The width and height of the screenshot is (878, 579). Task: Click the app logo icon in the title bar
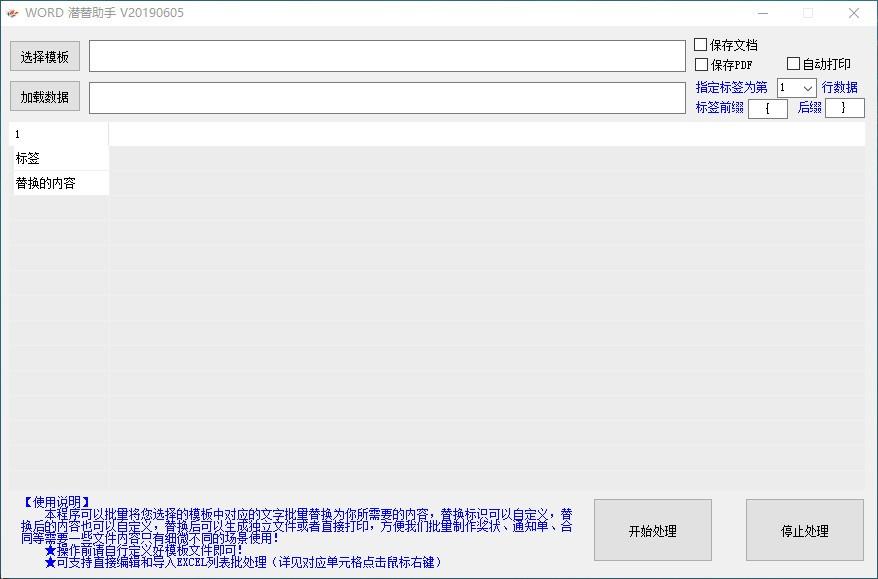tap(16, 13)
